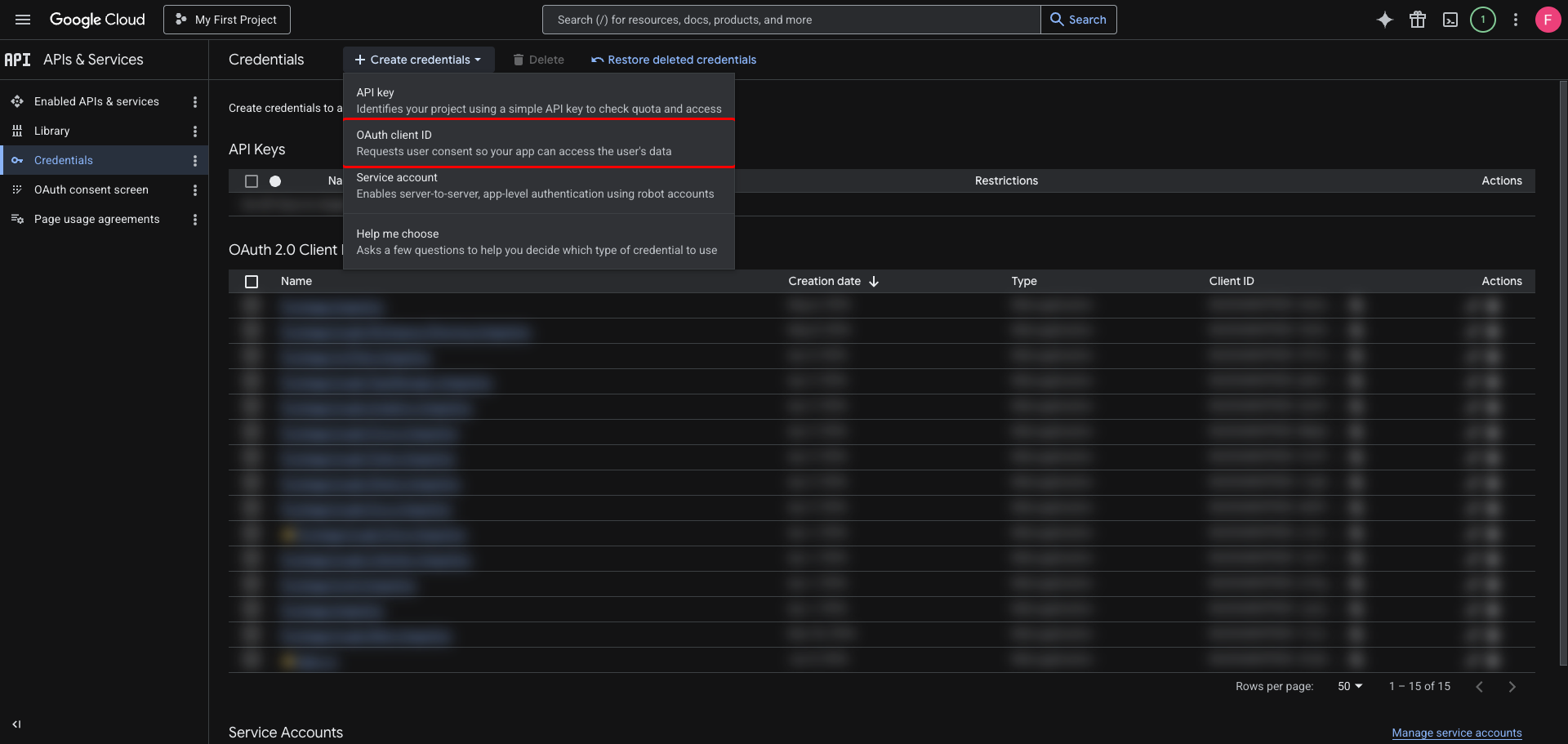The width and height of the screenshot is (1568, 744).
Task: Choose API key from the menu
Action: (539, 100)
